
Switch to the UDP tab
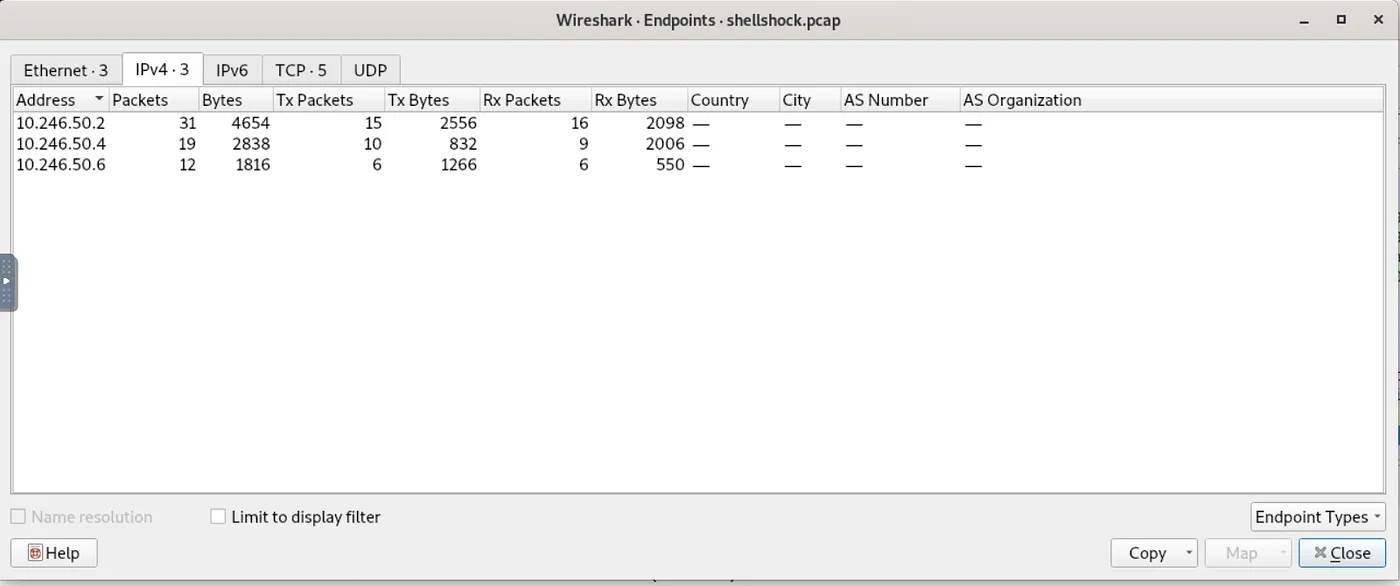[370, 70]
